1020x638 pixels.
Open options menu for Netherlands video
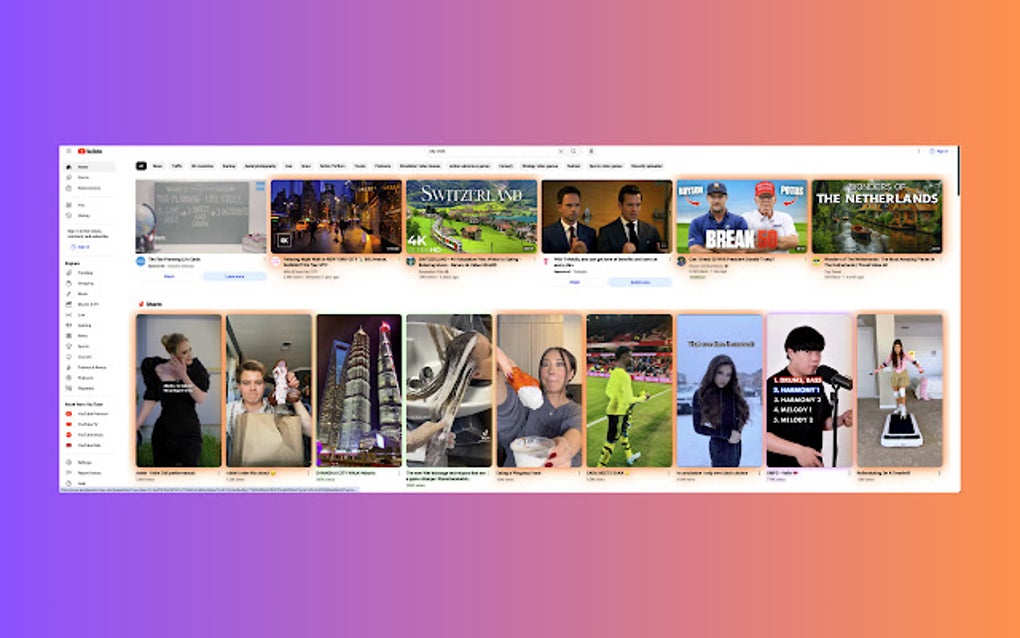(x=940, y=261)
